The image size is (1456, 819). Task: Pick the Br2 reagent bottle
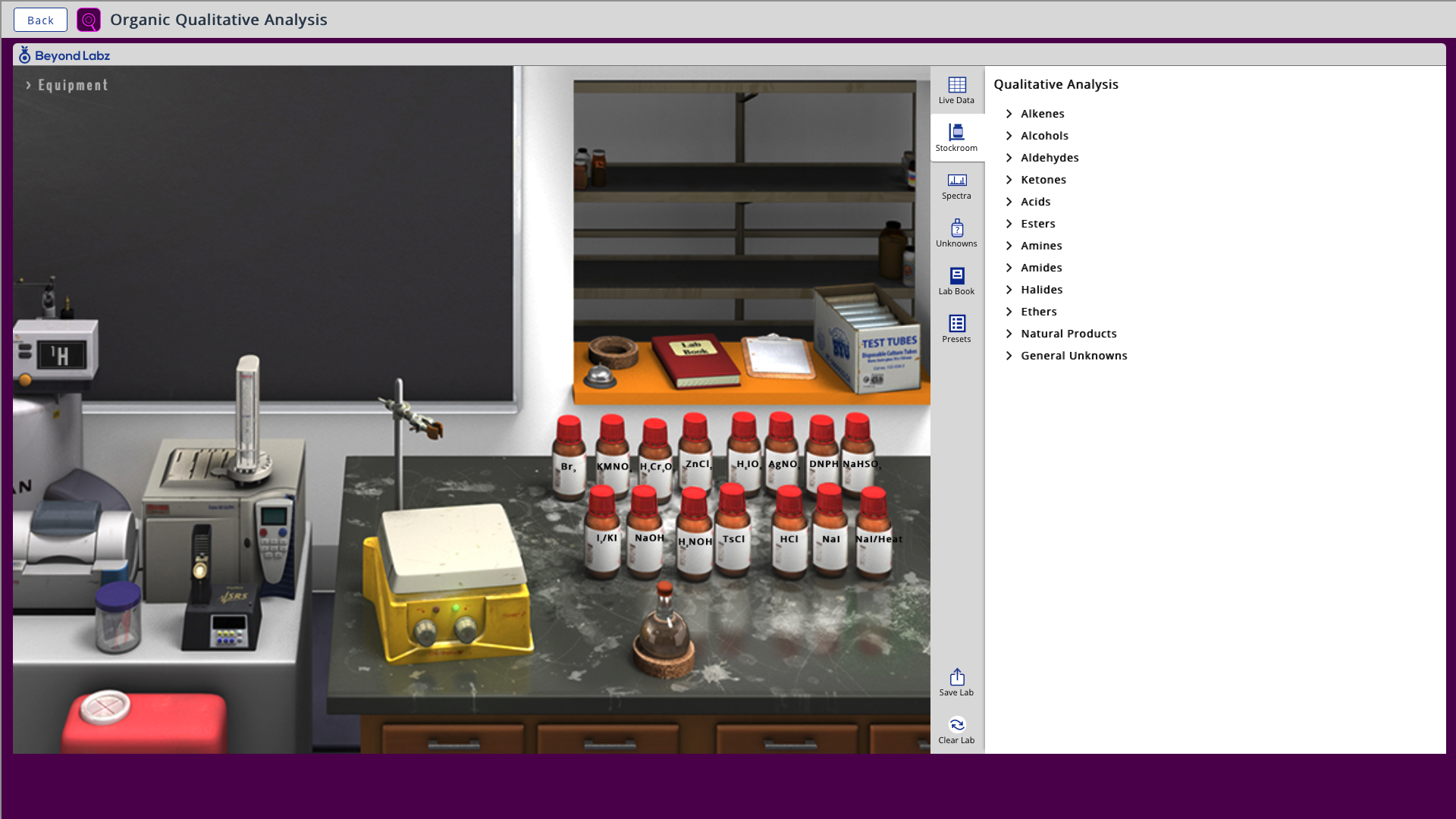[x=569, y=457]
